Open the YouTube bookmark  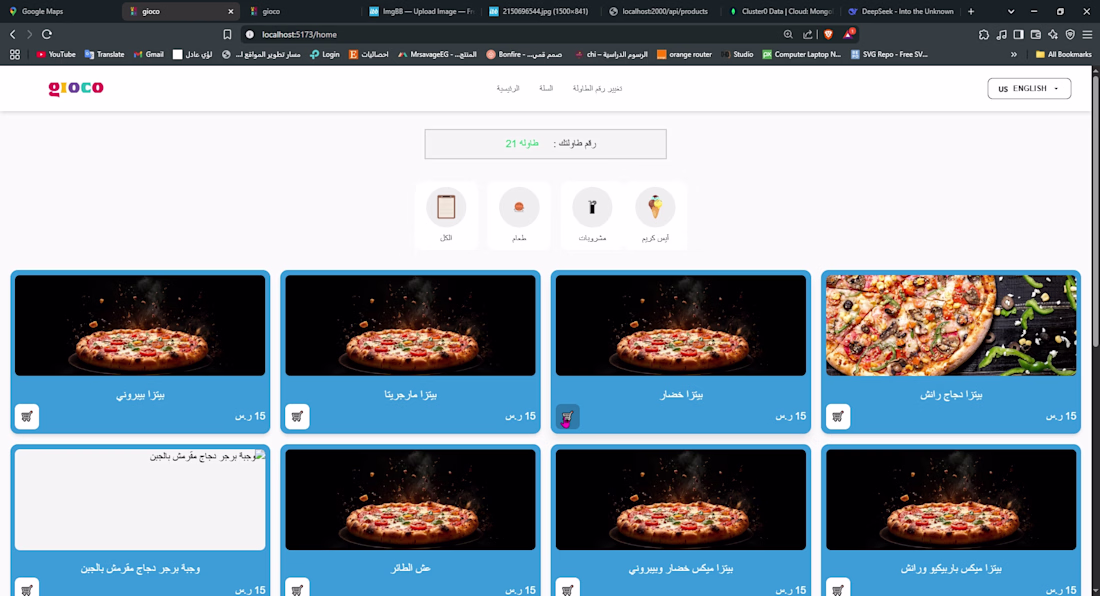55,54
